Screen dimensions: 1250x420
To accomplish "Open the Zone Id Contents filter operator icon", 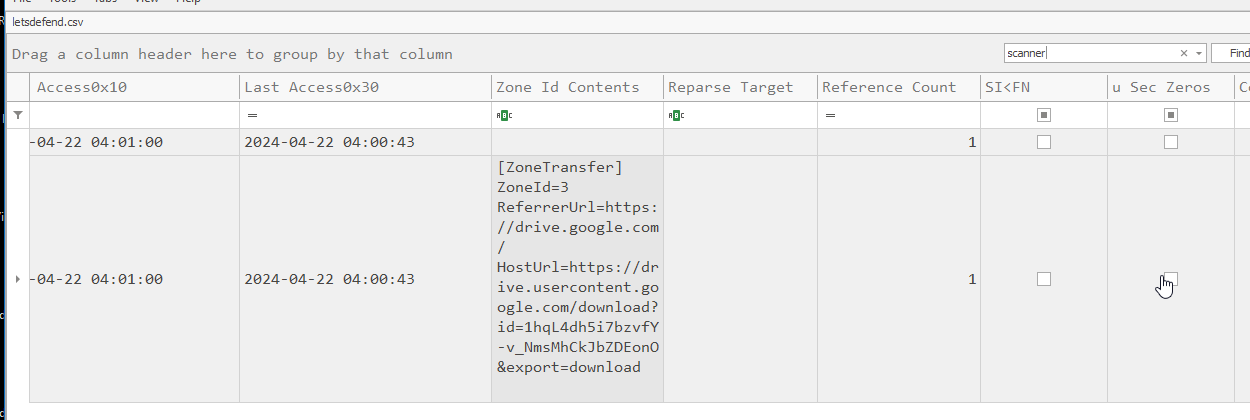I will (504, 116).
